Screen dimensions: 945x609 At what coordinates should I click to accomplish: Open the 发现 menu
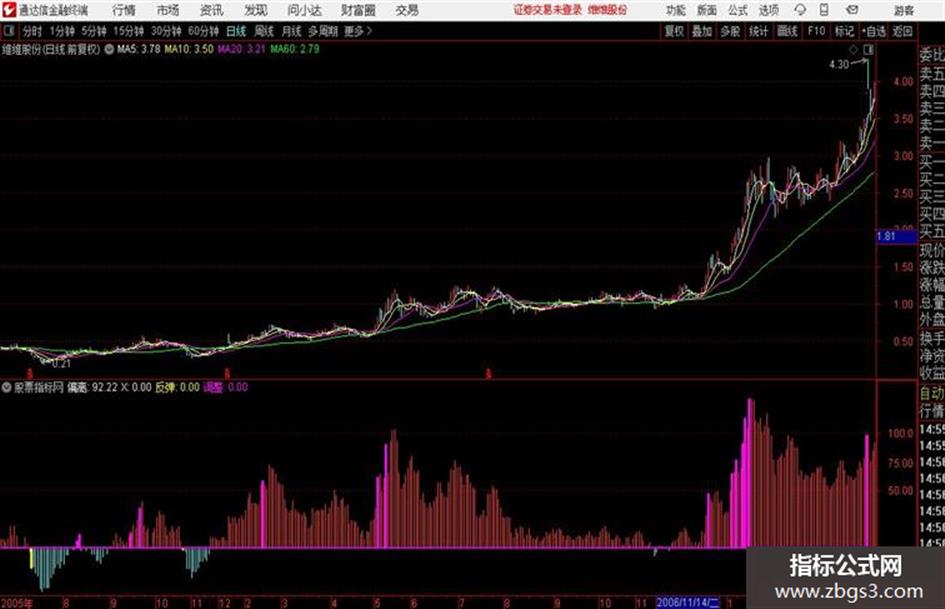click(x=256, y=10)
